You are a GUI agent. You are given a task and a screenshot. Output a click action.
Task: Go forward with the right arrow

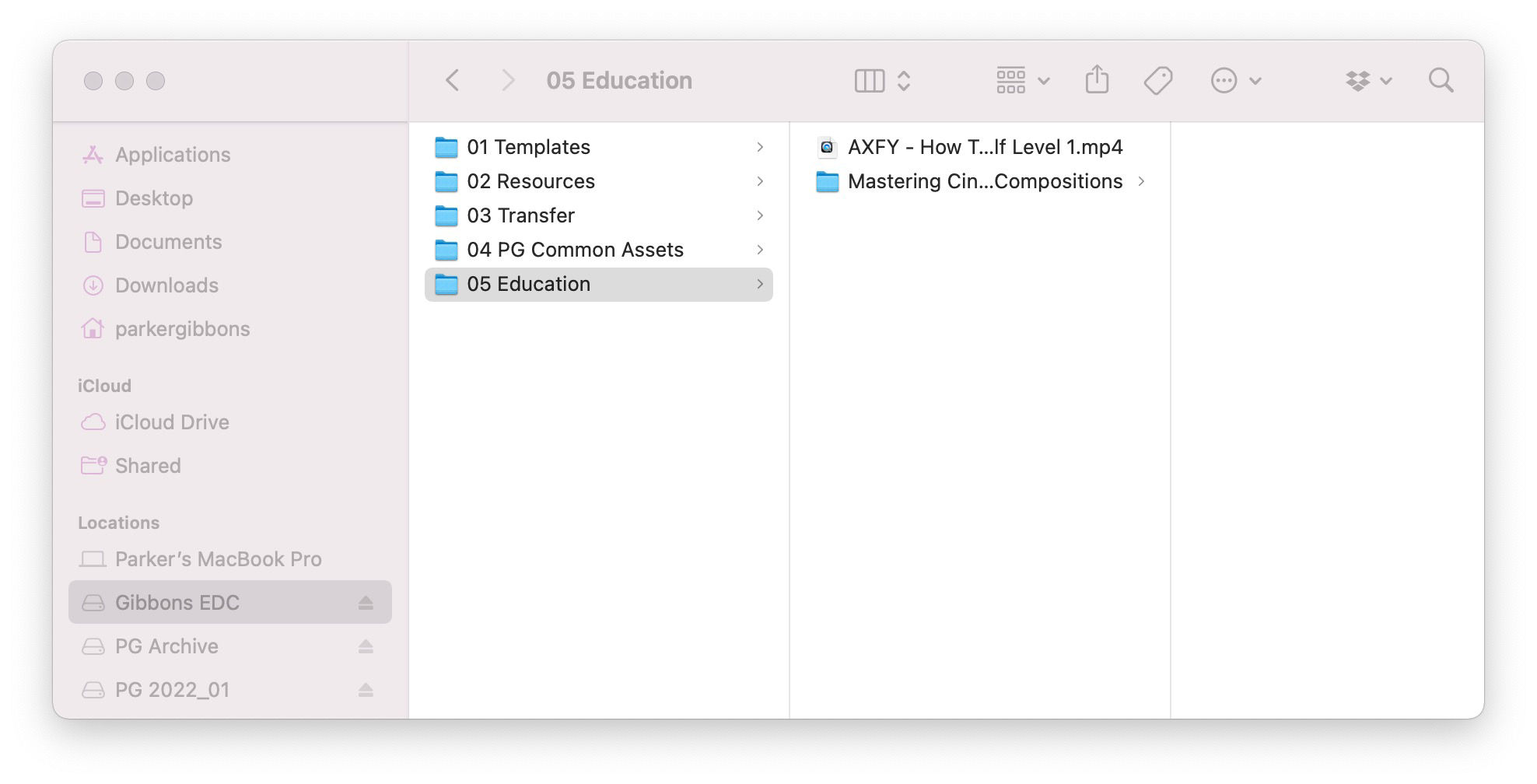coord(508,80)
